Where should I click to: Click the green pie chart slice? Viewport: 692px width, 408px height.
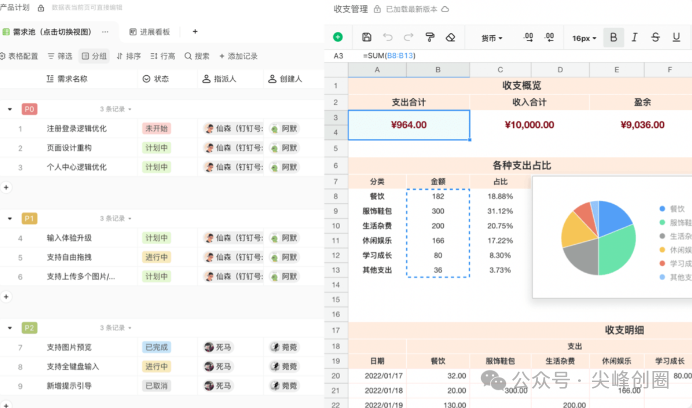[x=618, y=249]
